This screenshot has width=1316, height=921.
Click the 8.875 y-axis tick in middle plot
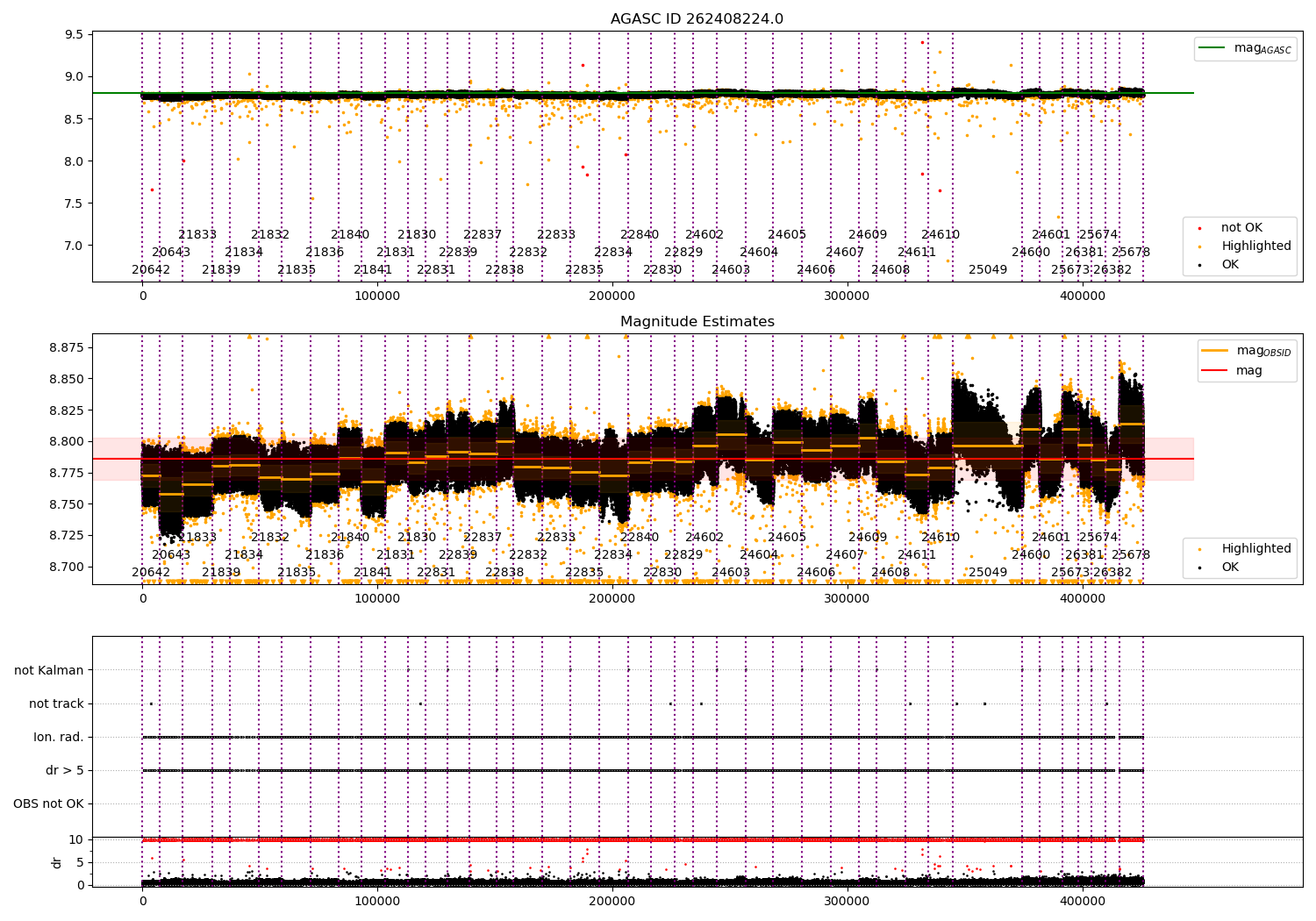tap(67, 348)
